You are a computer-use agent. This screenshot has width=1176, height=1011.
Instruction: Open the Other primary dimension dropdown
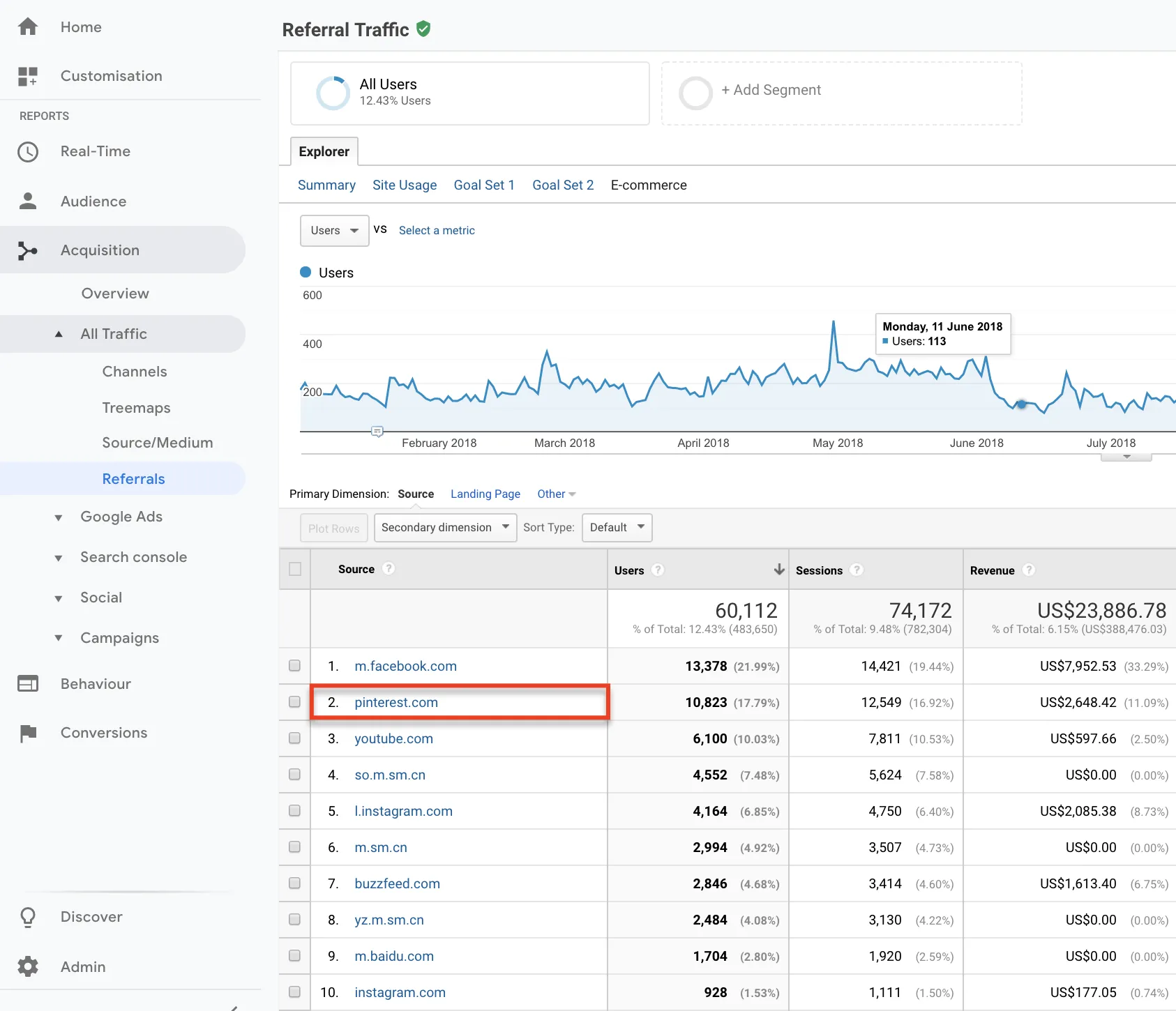[x=556, y=494]
